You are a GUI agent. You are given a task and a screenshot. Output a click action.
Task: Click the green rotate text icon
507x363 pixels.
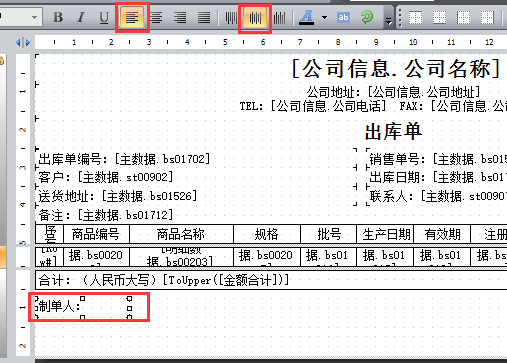coord(367,17)
